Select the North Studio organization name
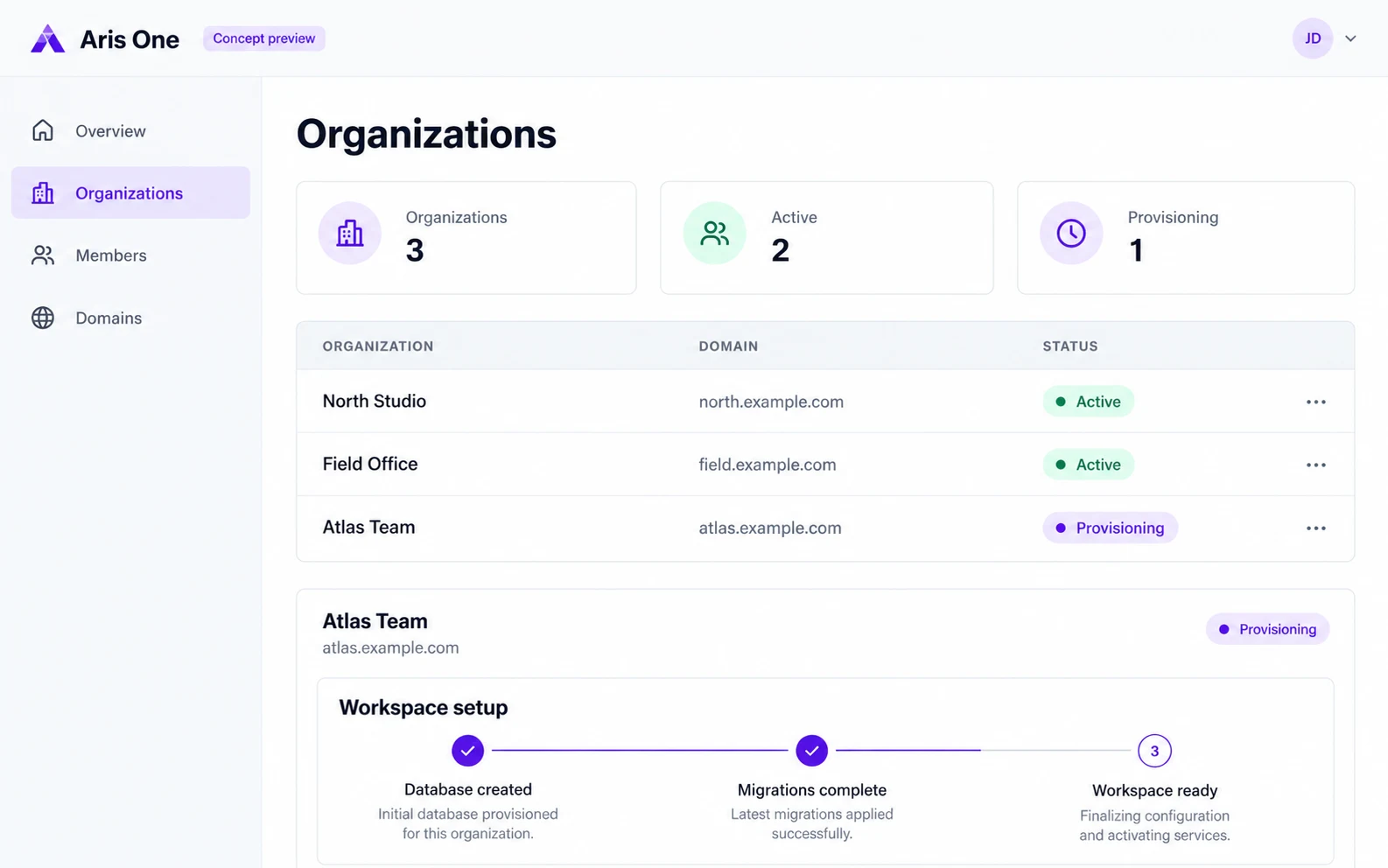Viewport: 1388px width, 868px height. click(x=375, y=401)
